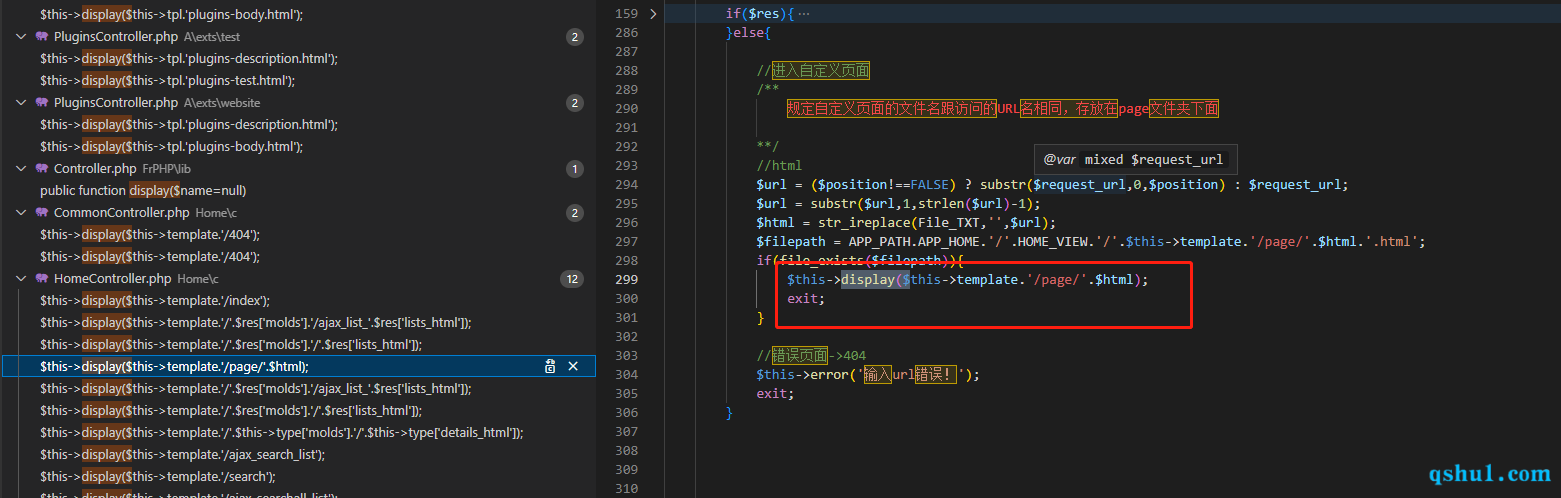The width and height of the screenshot is (1561, 498).
Task: Open the template.'/index' search result
Action: (x=155, y=301)
